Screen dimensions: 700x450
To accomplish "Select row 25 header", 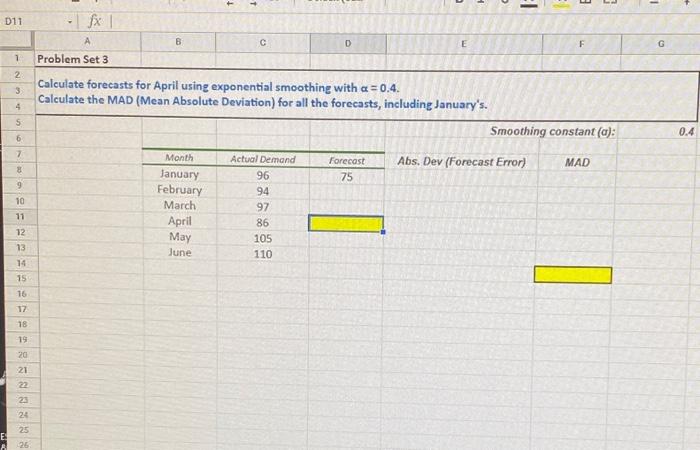I will [x=24, y=430].
